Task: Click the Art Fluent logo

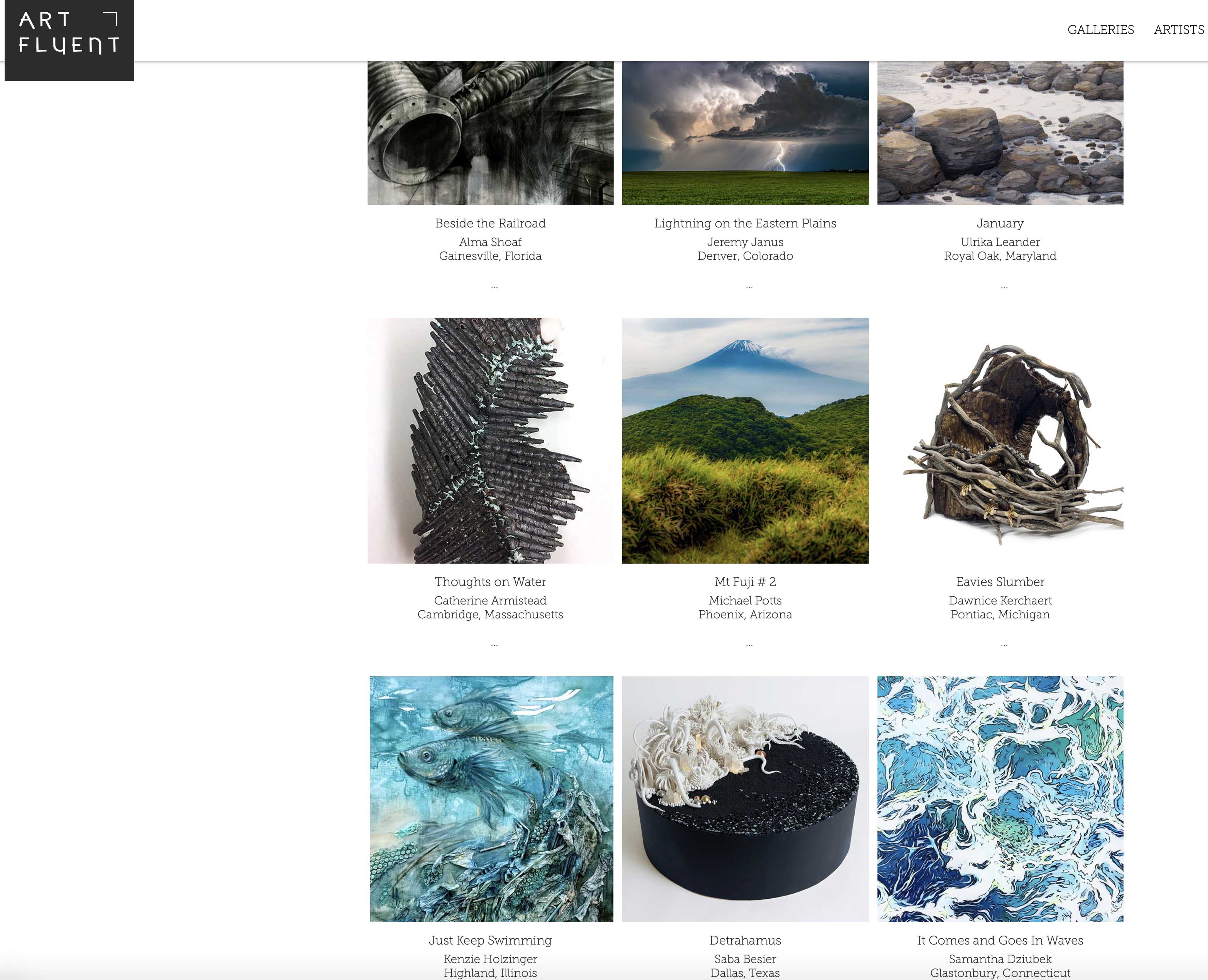Action: point(69,40)
